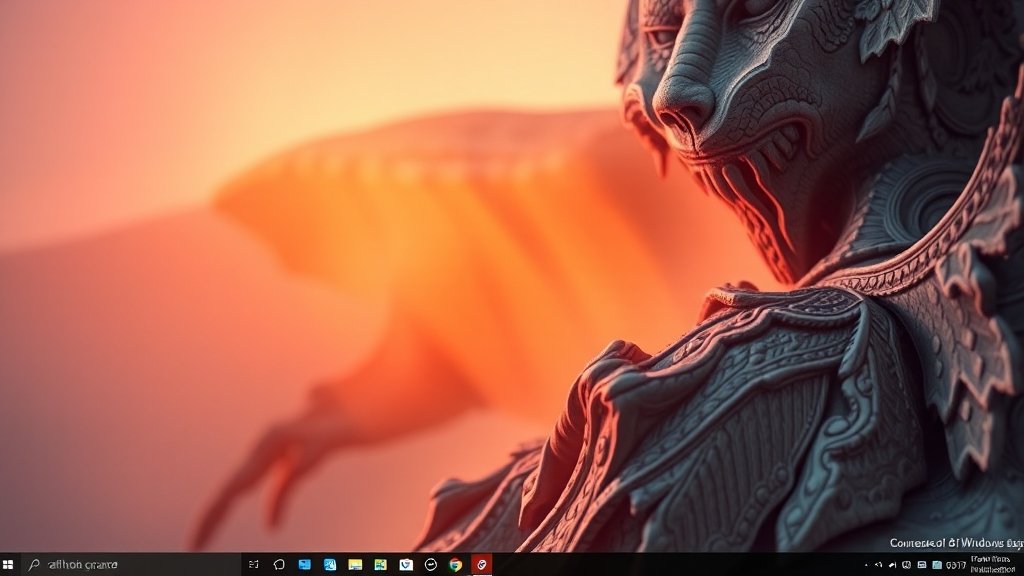Open the green and yellow taskbar app
Screen dimensions: 1024x576
380,565
